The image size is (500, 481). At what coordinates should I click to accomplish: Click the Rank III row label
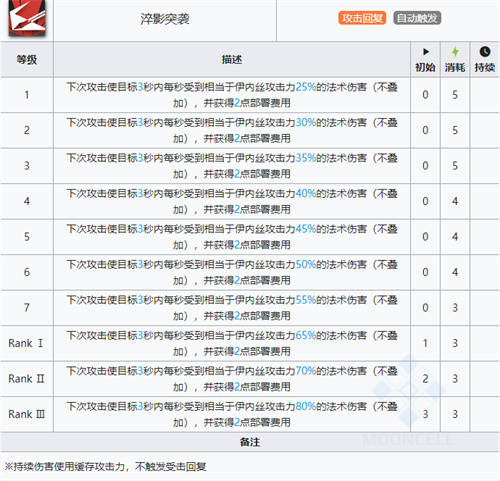click(26, 414)
